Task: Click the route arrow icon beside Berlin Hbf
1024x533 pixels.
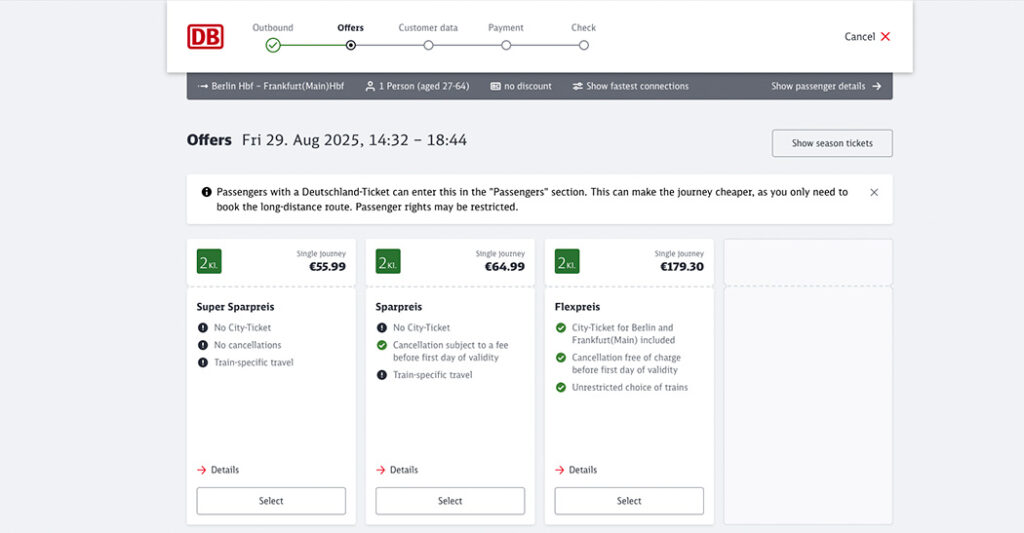Action: click(x=202, y=86)
